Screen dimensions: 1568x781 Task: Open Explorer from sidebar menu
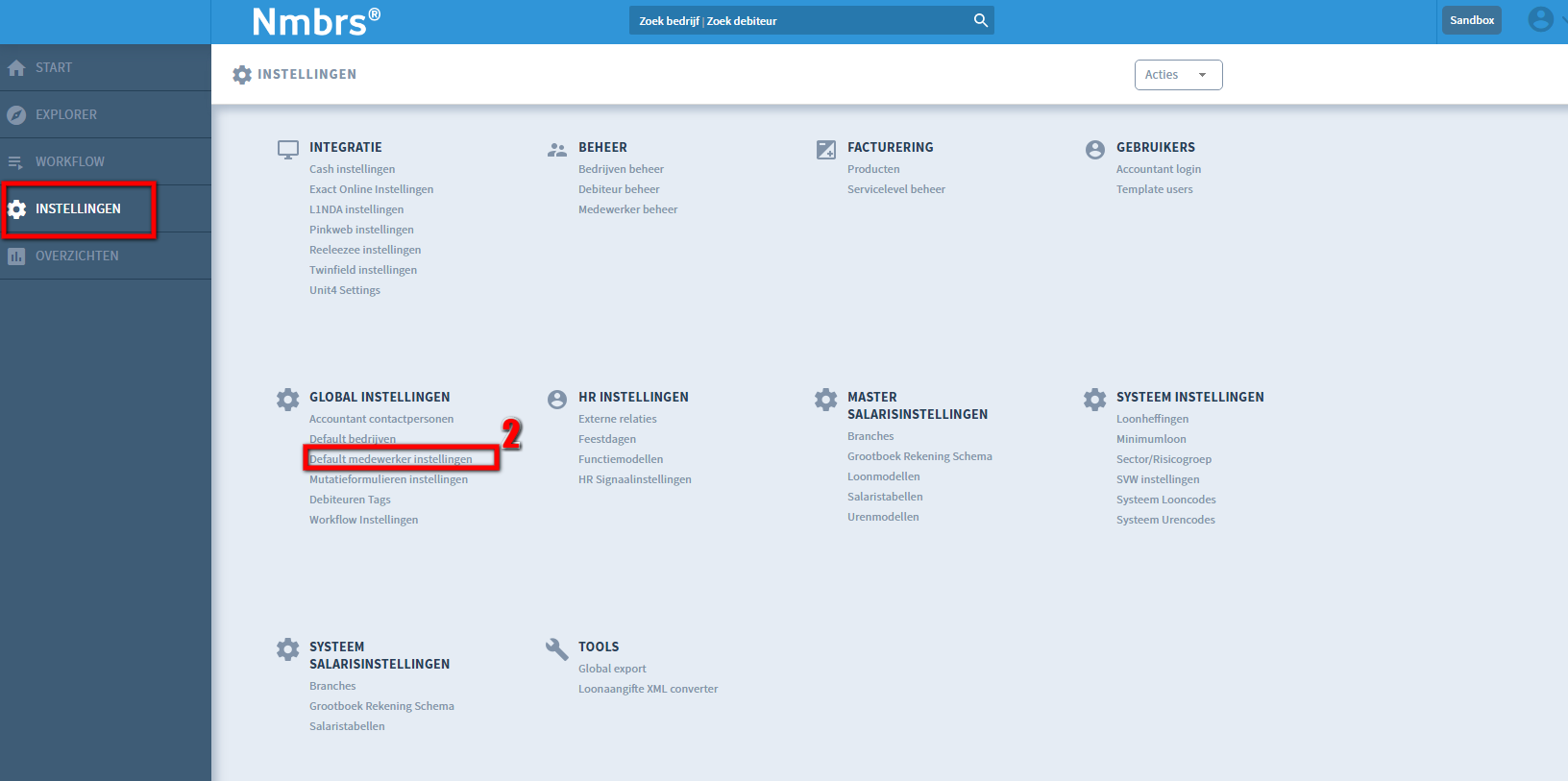click(x=66, y=114)
